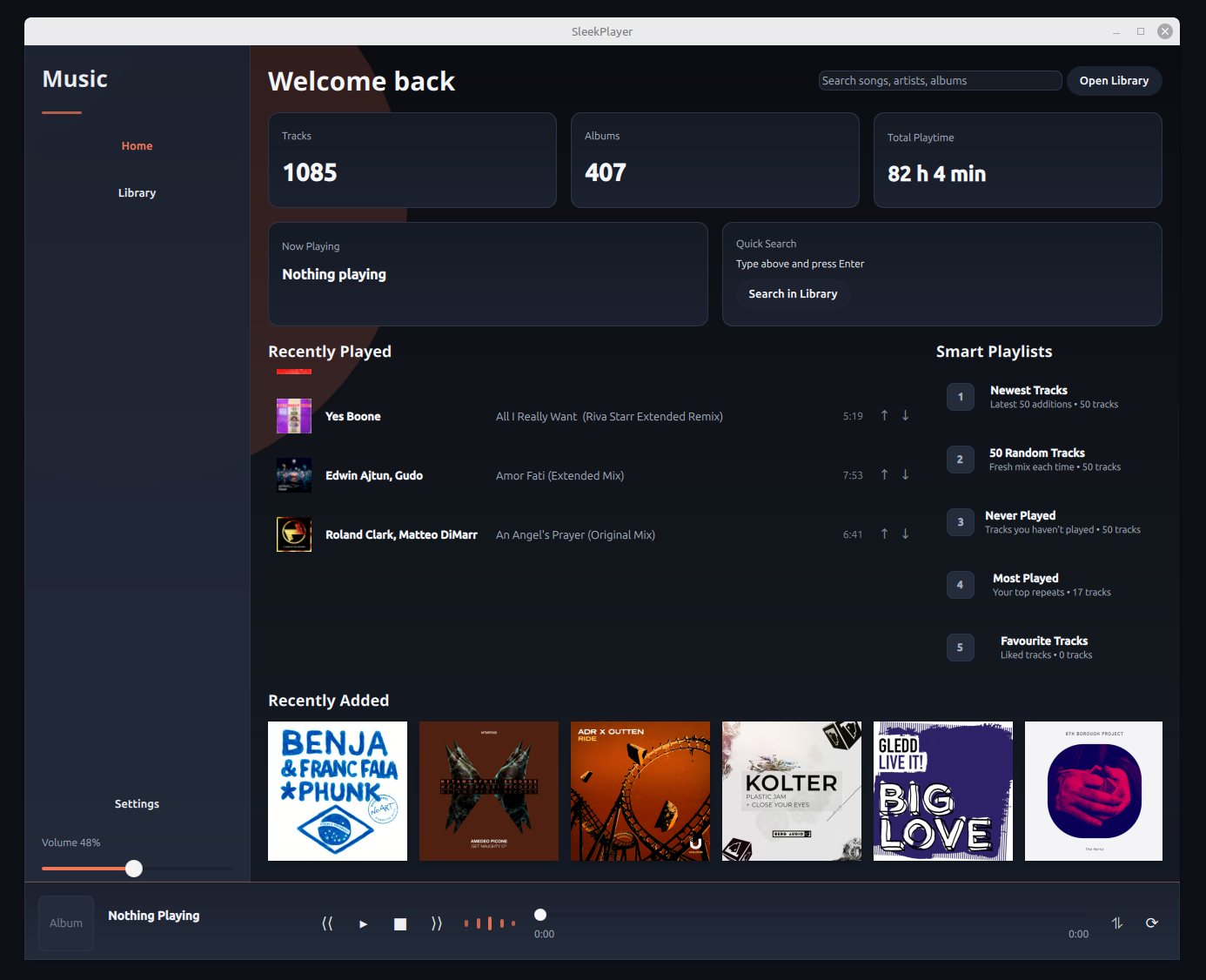
Task: Skip to the previous track
Action: pyautogui.click(x=327, y=923)
